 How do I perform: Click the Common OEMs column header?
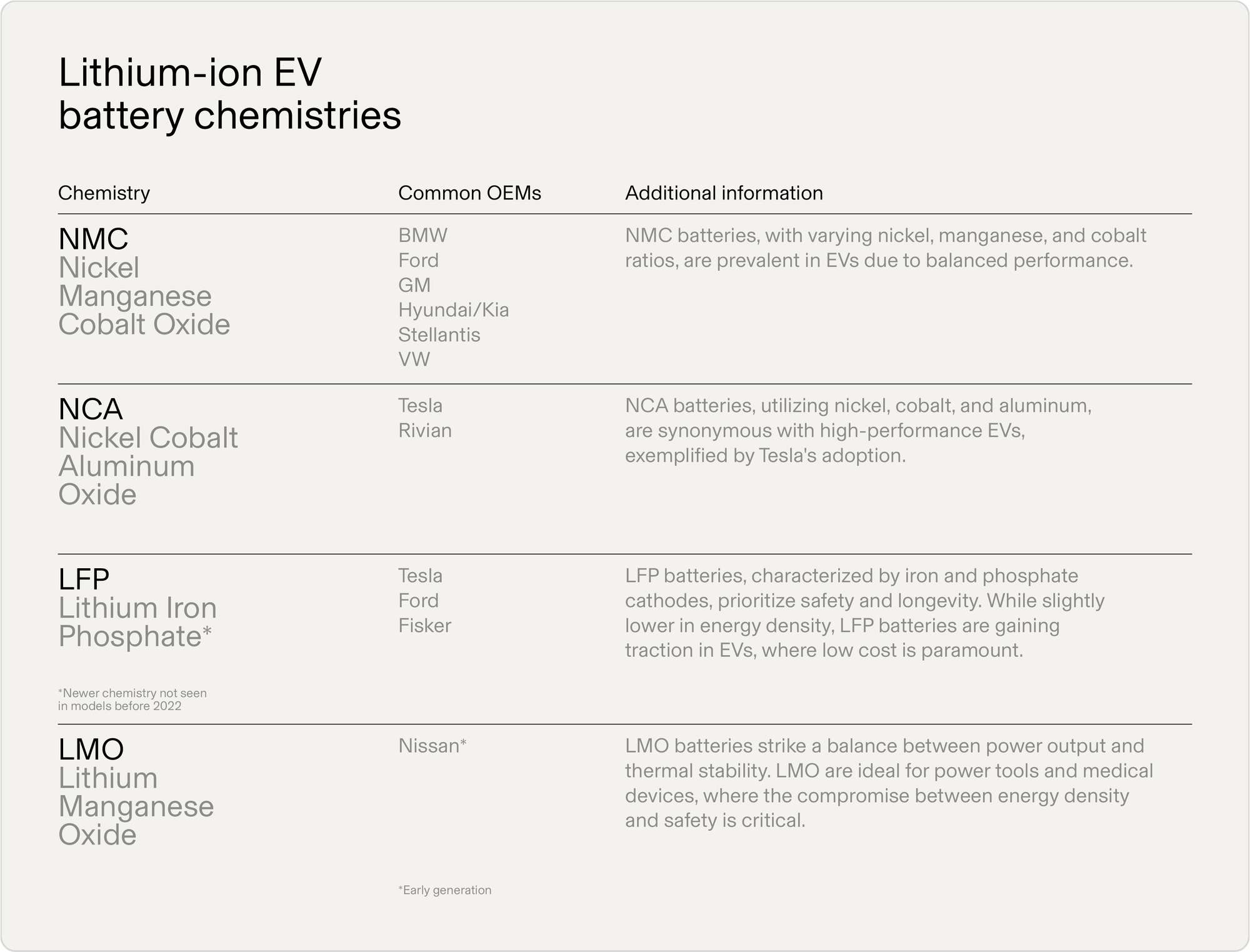(469, 193)
